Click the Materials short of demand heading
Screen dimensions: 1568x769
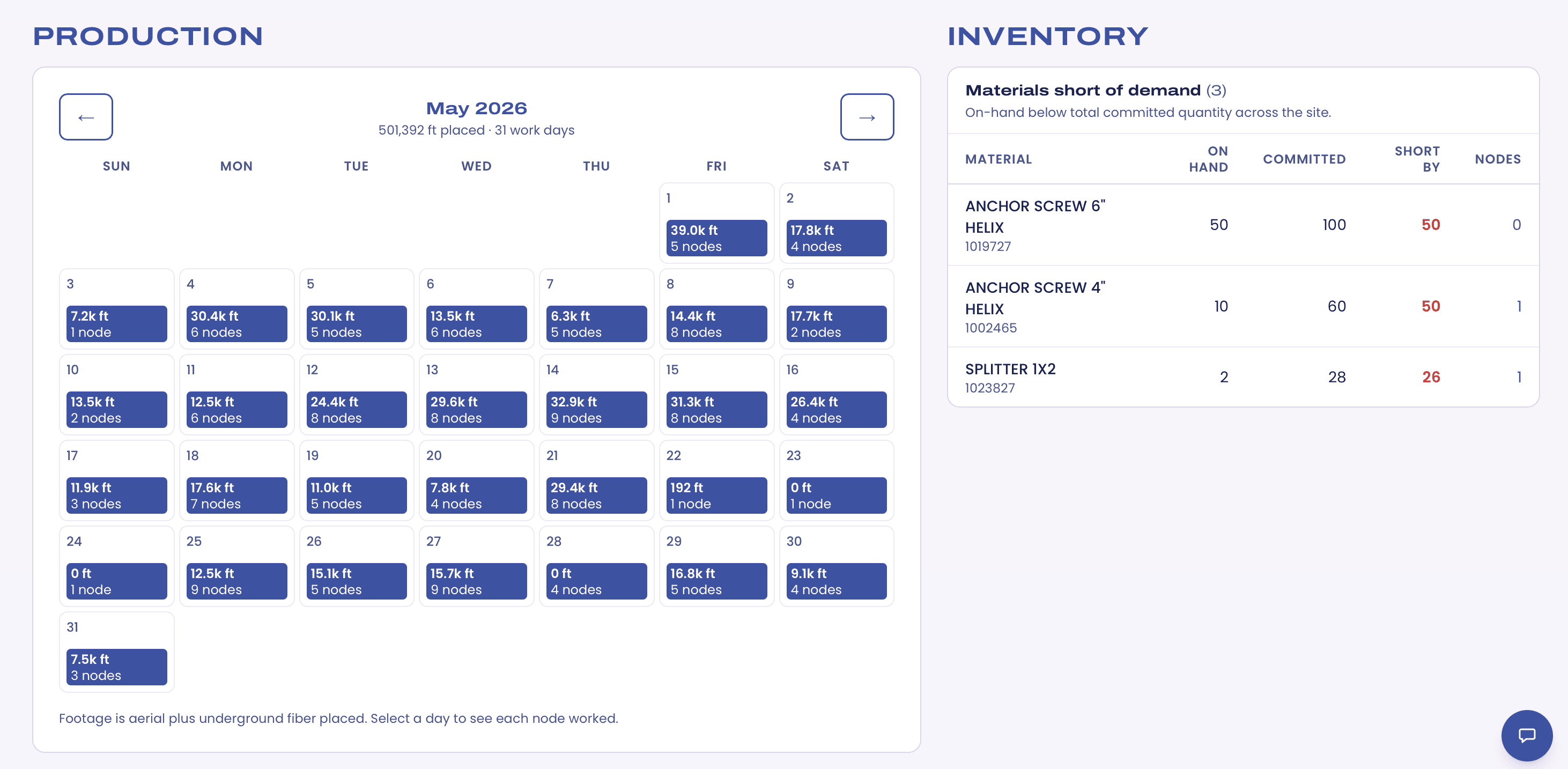coord(1083,91)
